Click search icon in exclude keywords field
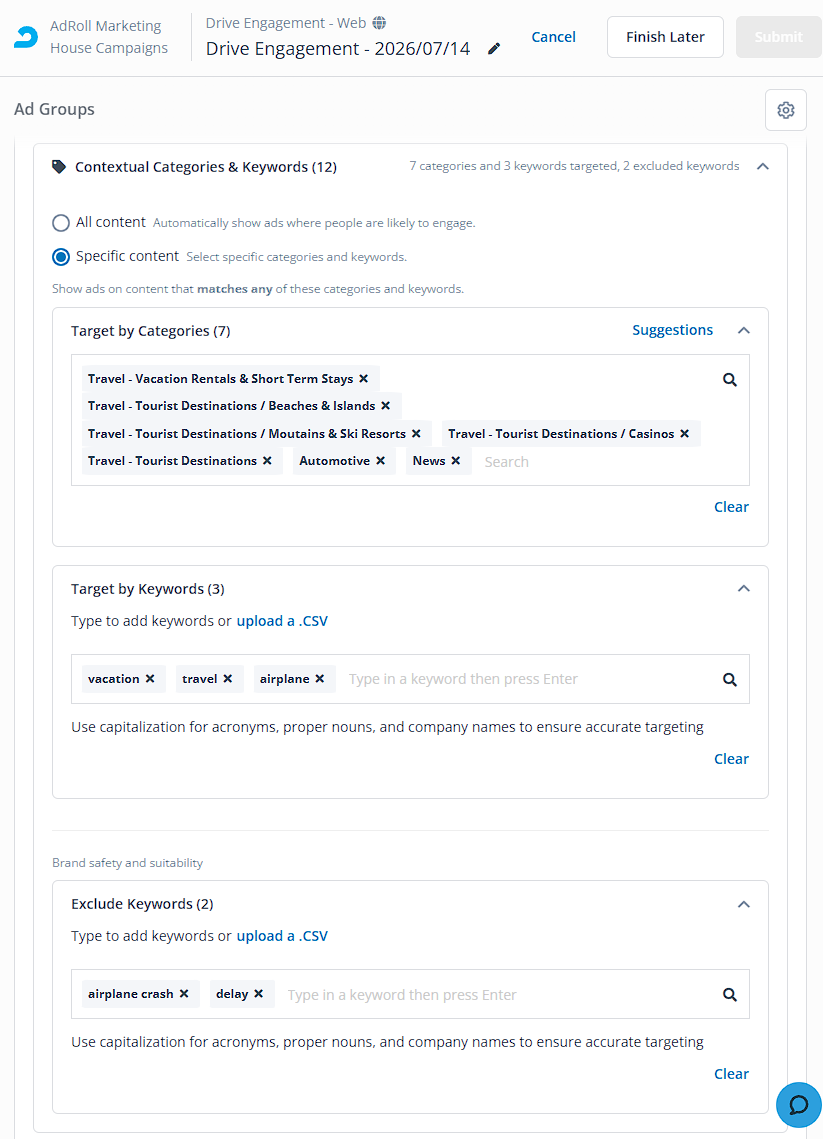 coord(730,994)
